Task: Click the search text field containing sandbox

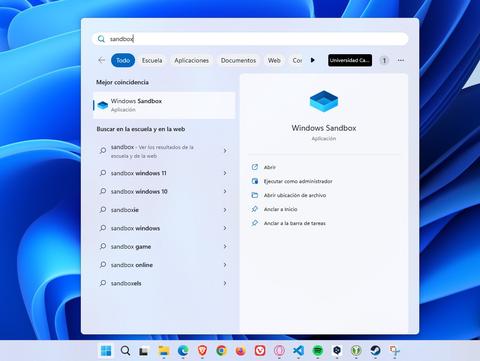Action: (x=250, y=39)
